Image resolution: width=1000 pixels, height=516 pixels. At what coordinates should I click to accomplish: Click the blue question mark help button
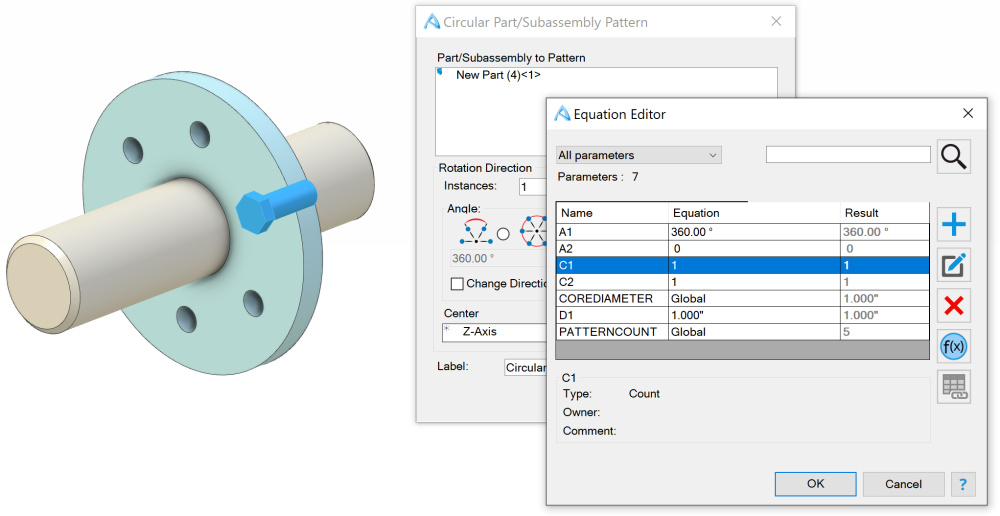click(963, 484)
